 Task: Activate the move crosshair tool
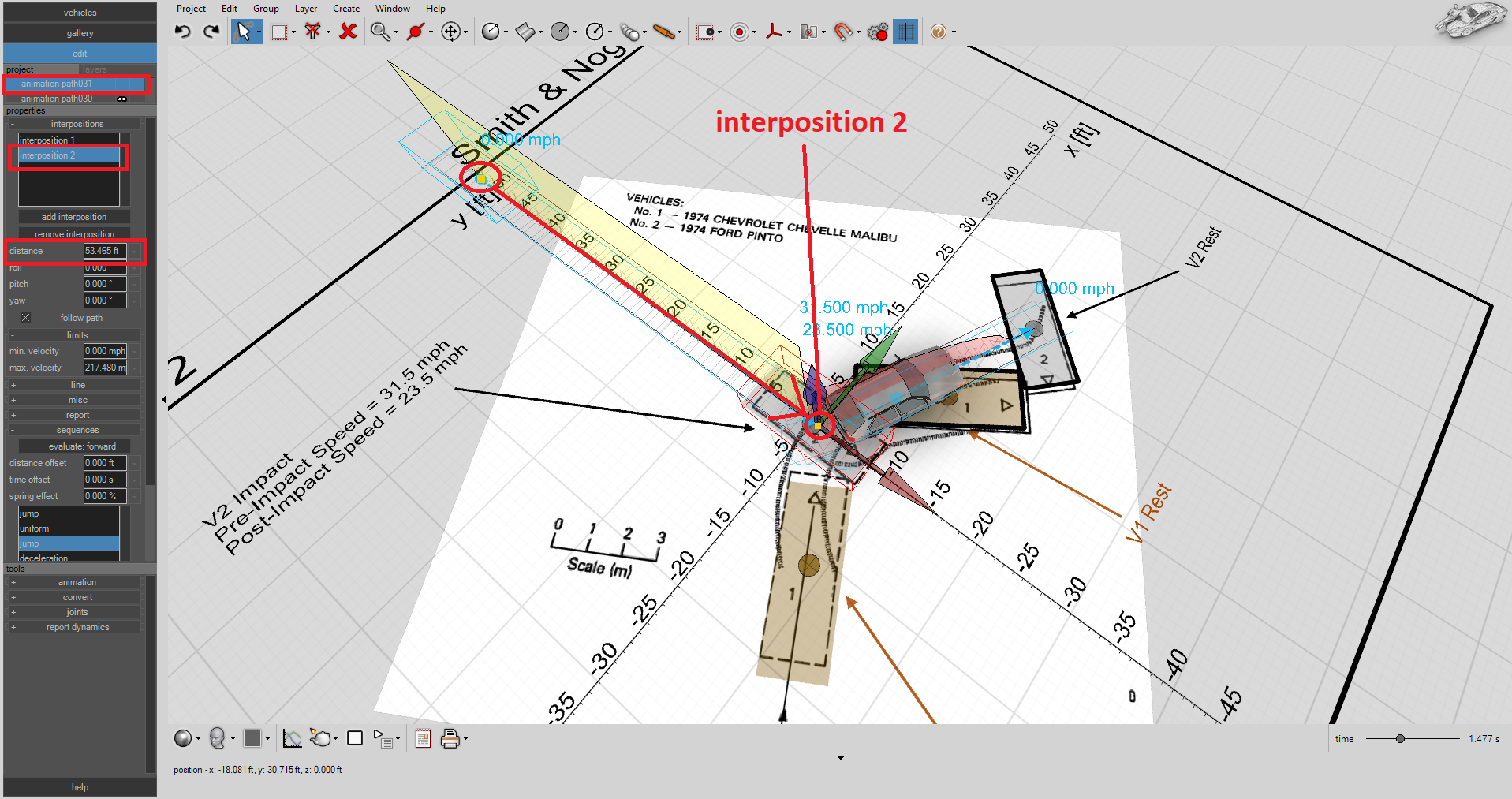(450, 32)
